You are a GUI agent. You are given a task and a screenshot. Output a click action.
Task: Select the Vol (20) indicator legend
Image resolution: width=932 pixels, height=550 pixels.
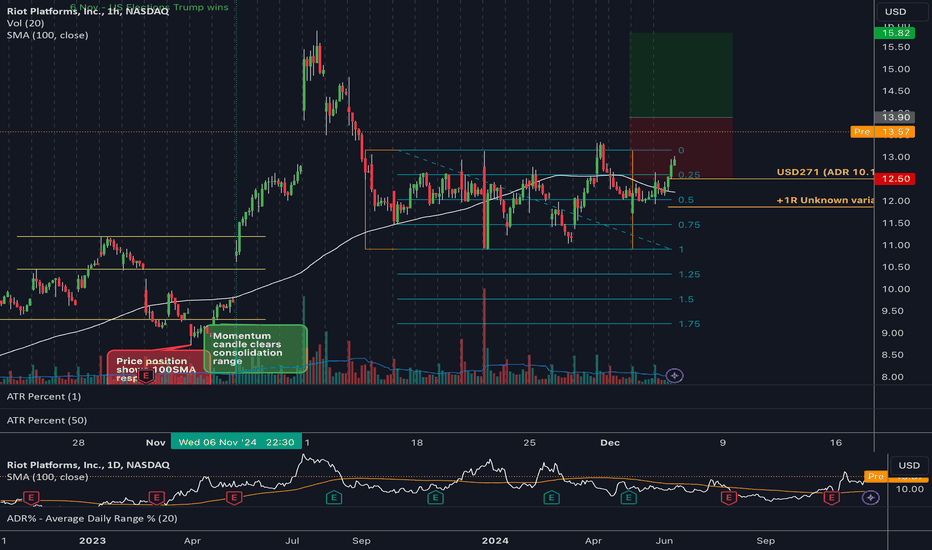pyautogui.click(x=26, y=23)
